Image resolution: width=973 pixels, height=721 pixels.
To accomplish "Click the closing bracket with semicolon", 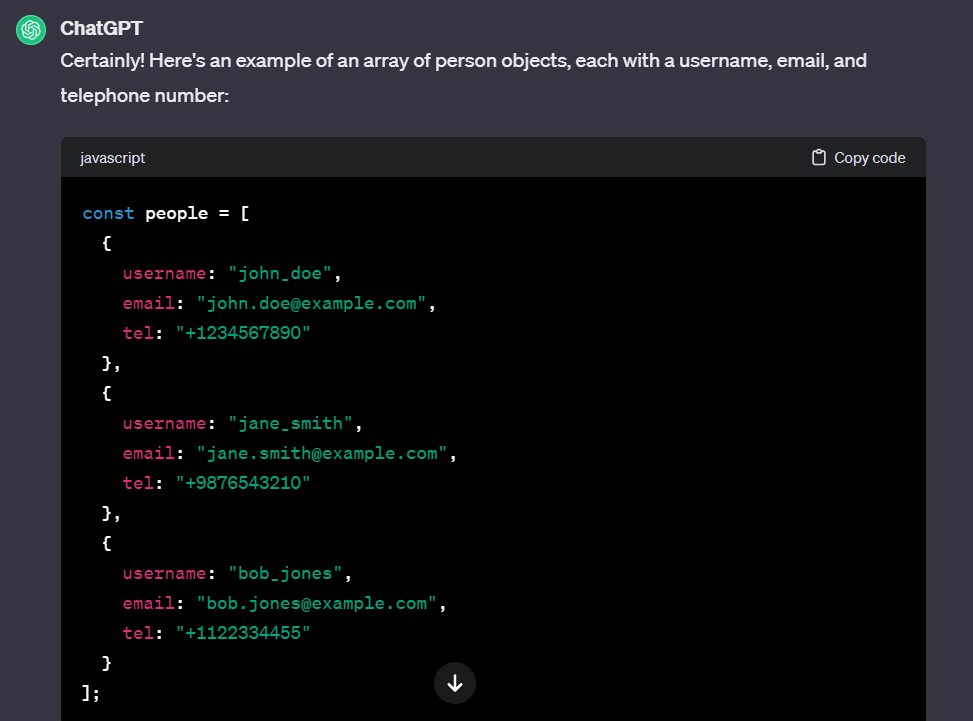I will click(91, 693).
